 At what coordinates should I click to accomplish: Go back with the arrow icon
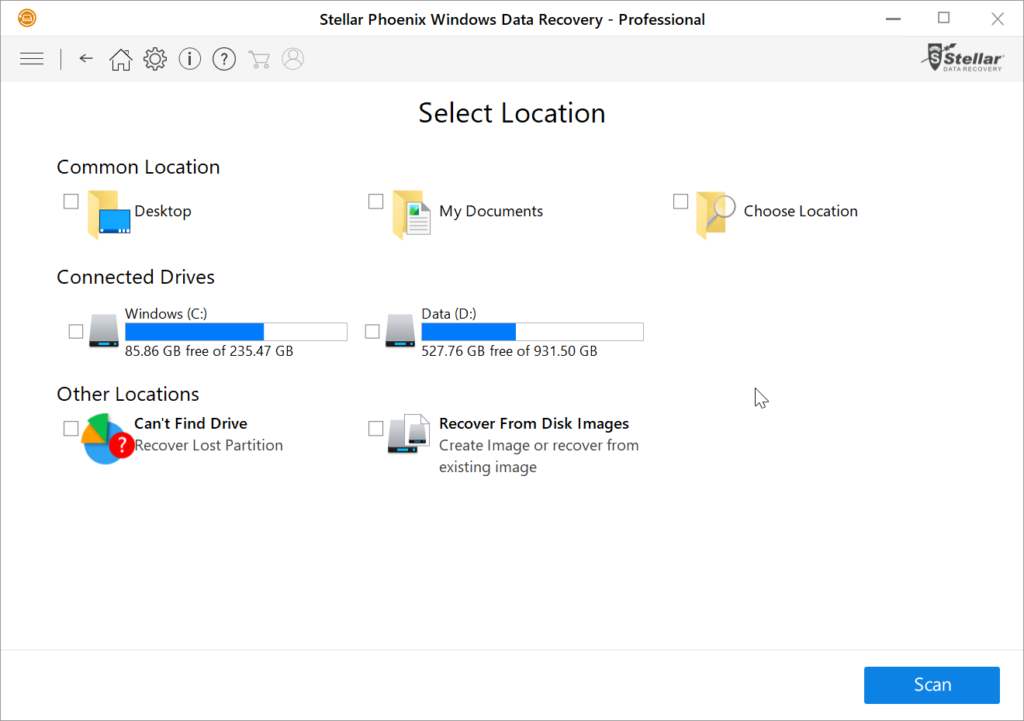tap(86, 59)
